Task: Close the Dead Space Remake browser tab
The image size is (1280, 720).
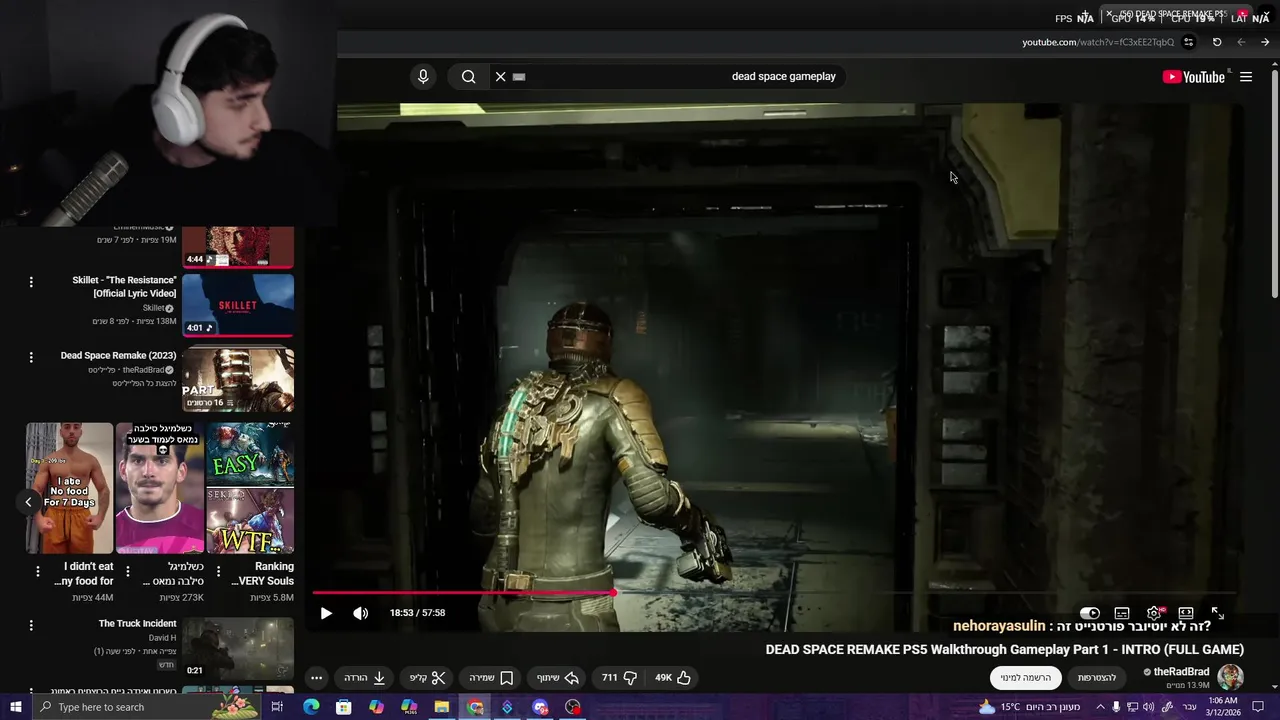Action: click(1109, 14)
